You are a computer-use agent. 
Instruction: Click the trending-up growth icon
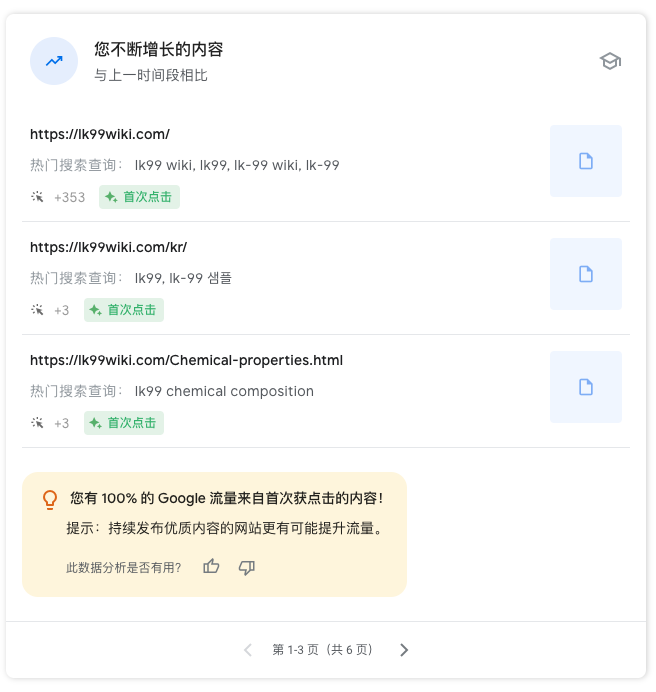(x=54, y=61)
